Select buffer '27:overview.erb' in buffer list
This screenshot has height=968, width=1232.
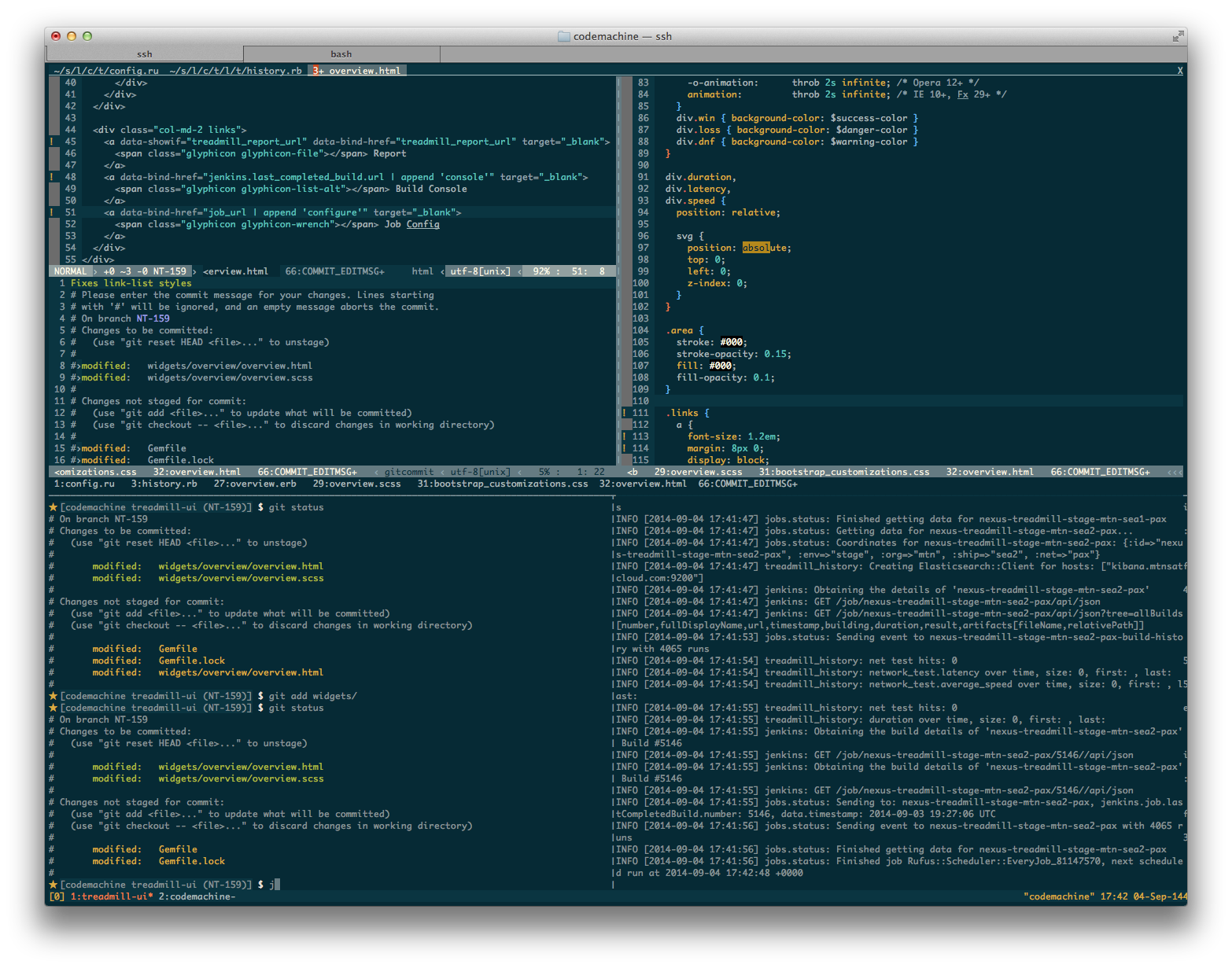[255, 484]
